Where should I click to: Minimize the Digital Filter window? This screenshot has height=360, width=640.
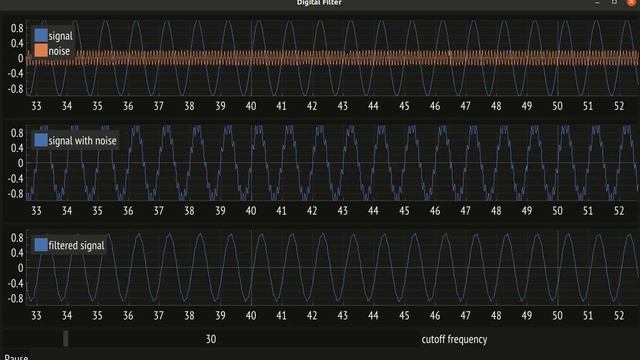[x=597, y=2]
